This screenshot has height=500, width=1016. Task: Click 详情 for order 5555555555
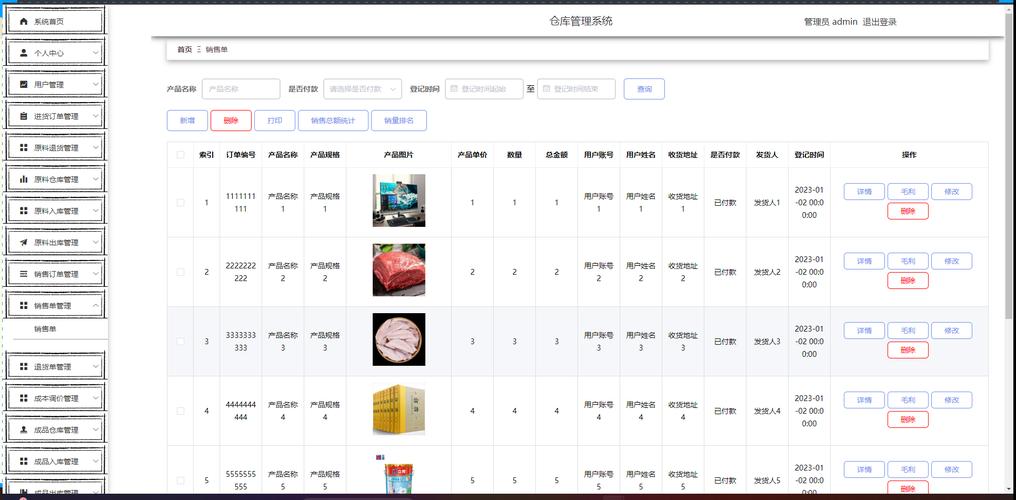click(864, 469)
